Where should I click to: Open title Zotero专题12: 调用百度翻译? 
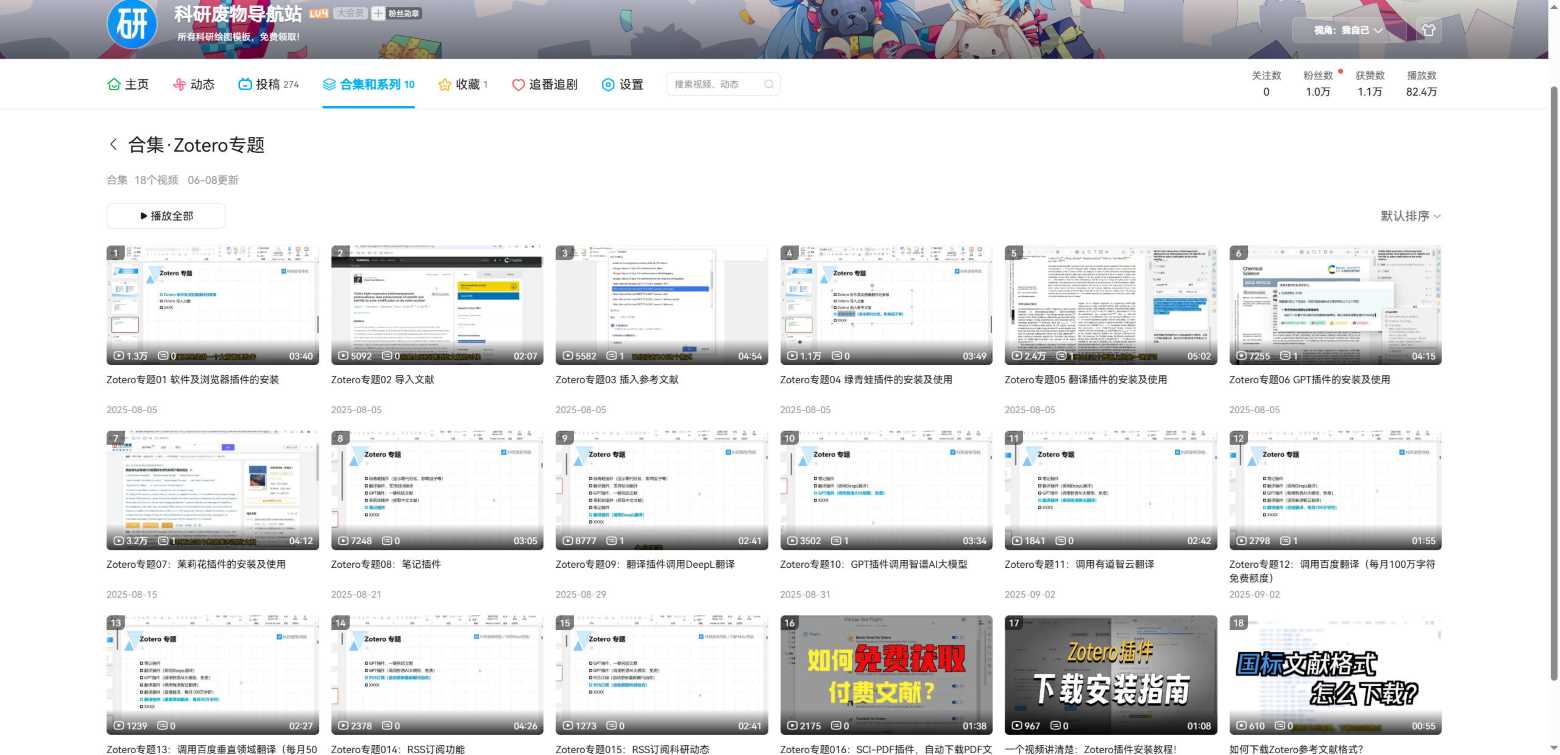pyautogui.click(x=1335, y=571)
